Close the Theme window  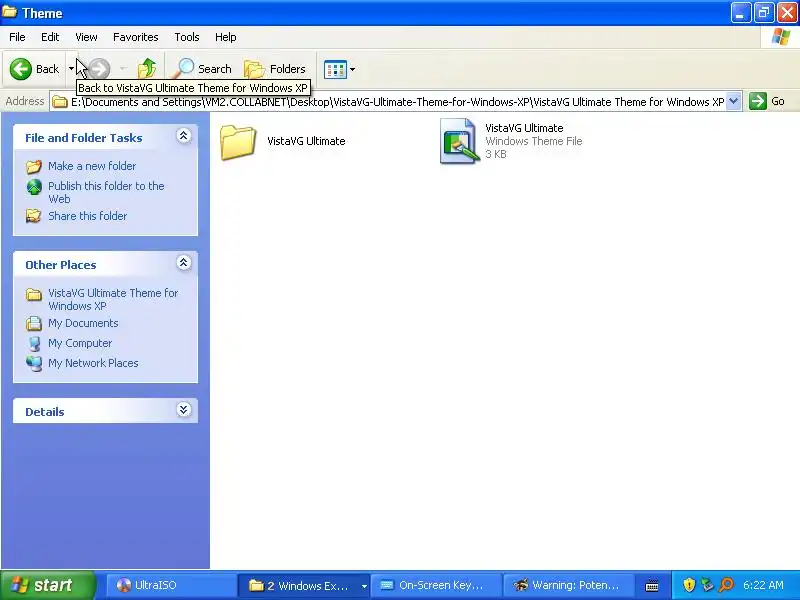787,13
